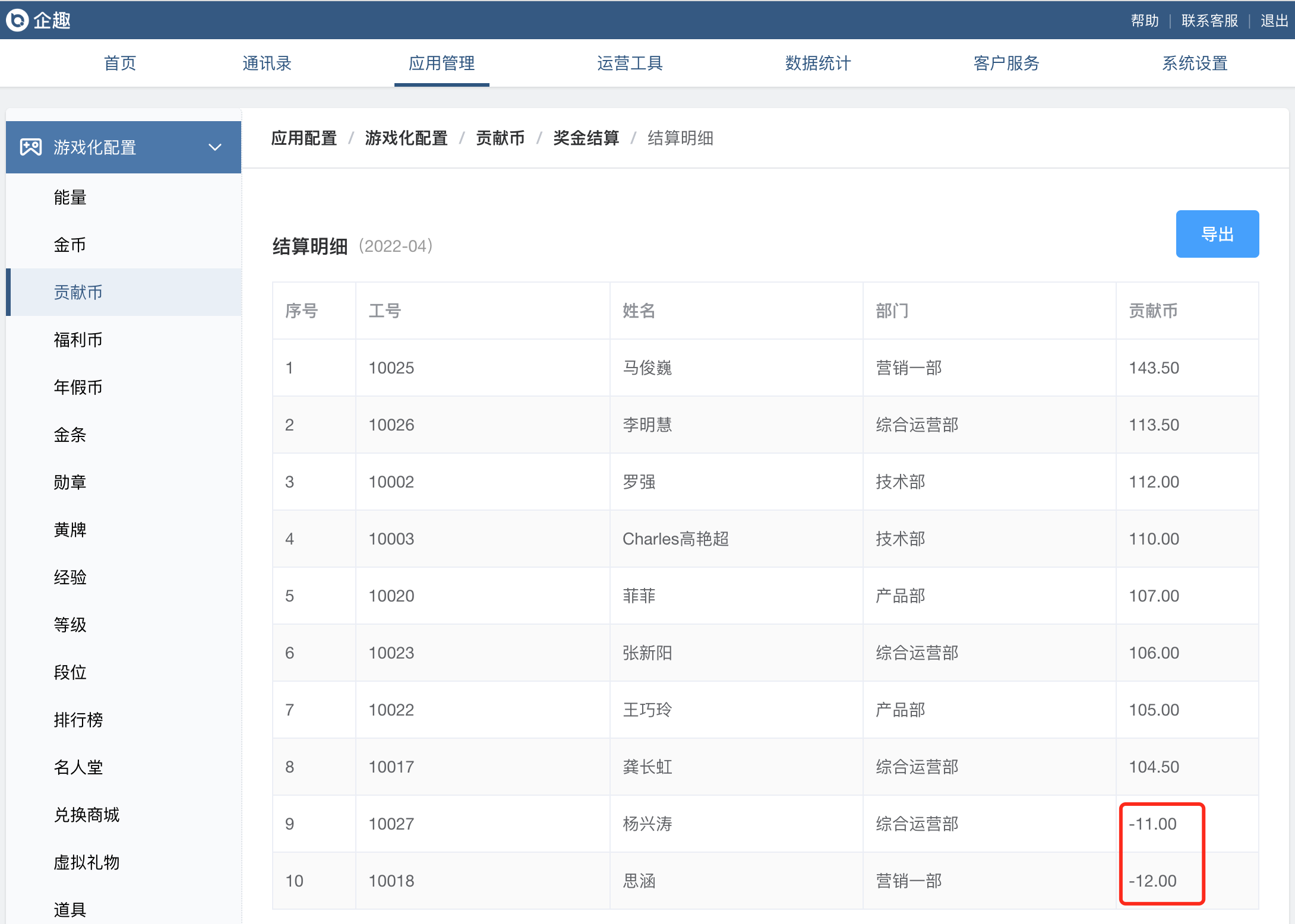Select the 应用管理 tab
This screenshot has height=924, width=1295.
point(441,63)
